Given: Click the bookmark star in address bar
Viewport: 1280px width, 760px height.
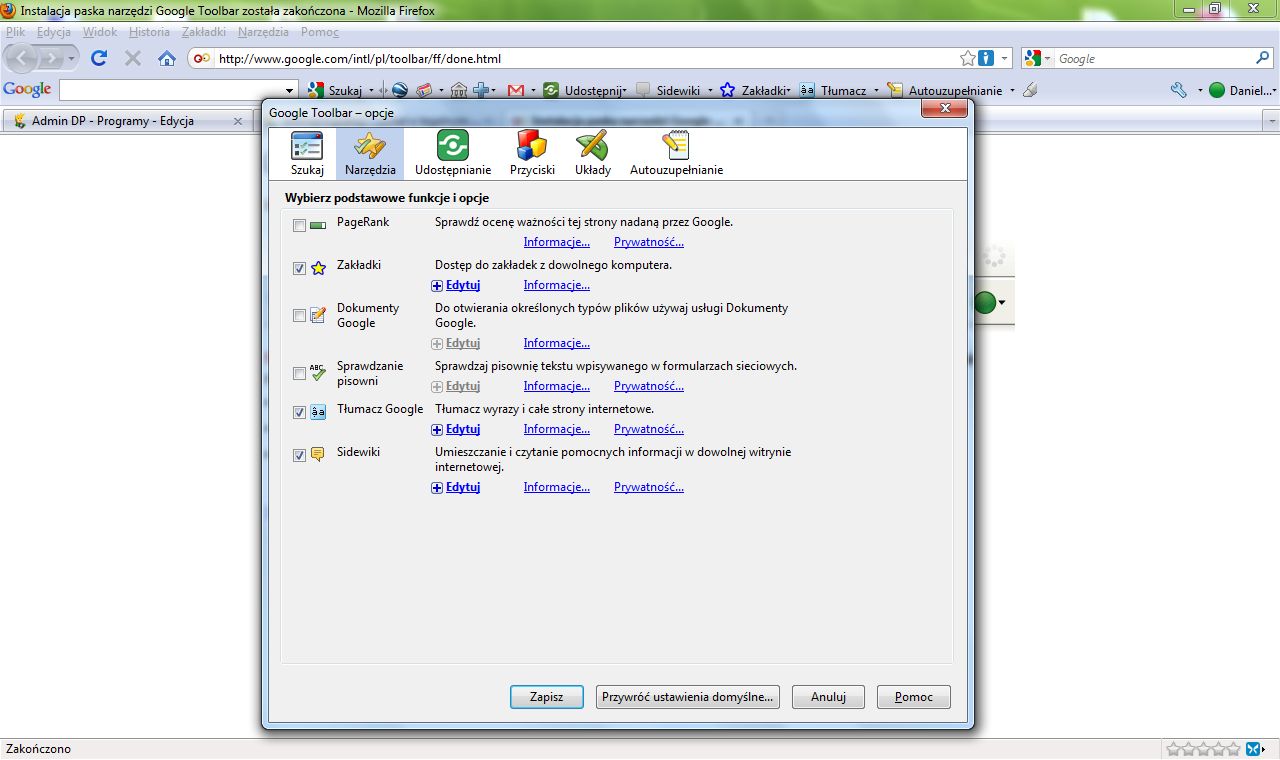Looking at the screenshot, I should pos(967,58).
